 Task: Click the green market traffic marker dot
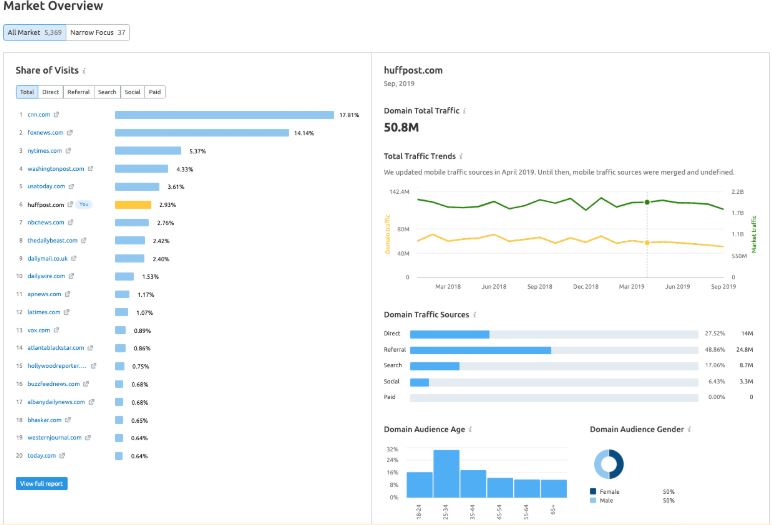647,202
